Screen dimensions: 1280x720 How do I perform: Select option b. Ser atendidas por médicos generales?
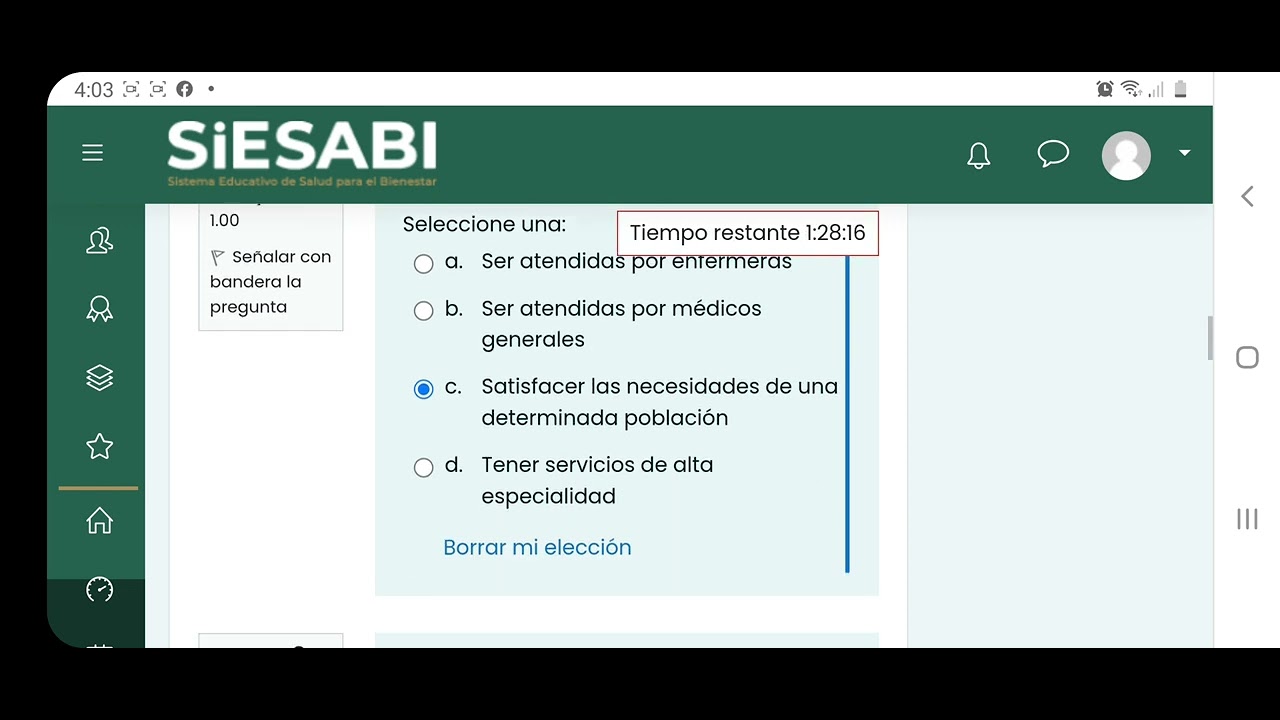point(424,310)
